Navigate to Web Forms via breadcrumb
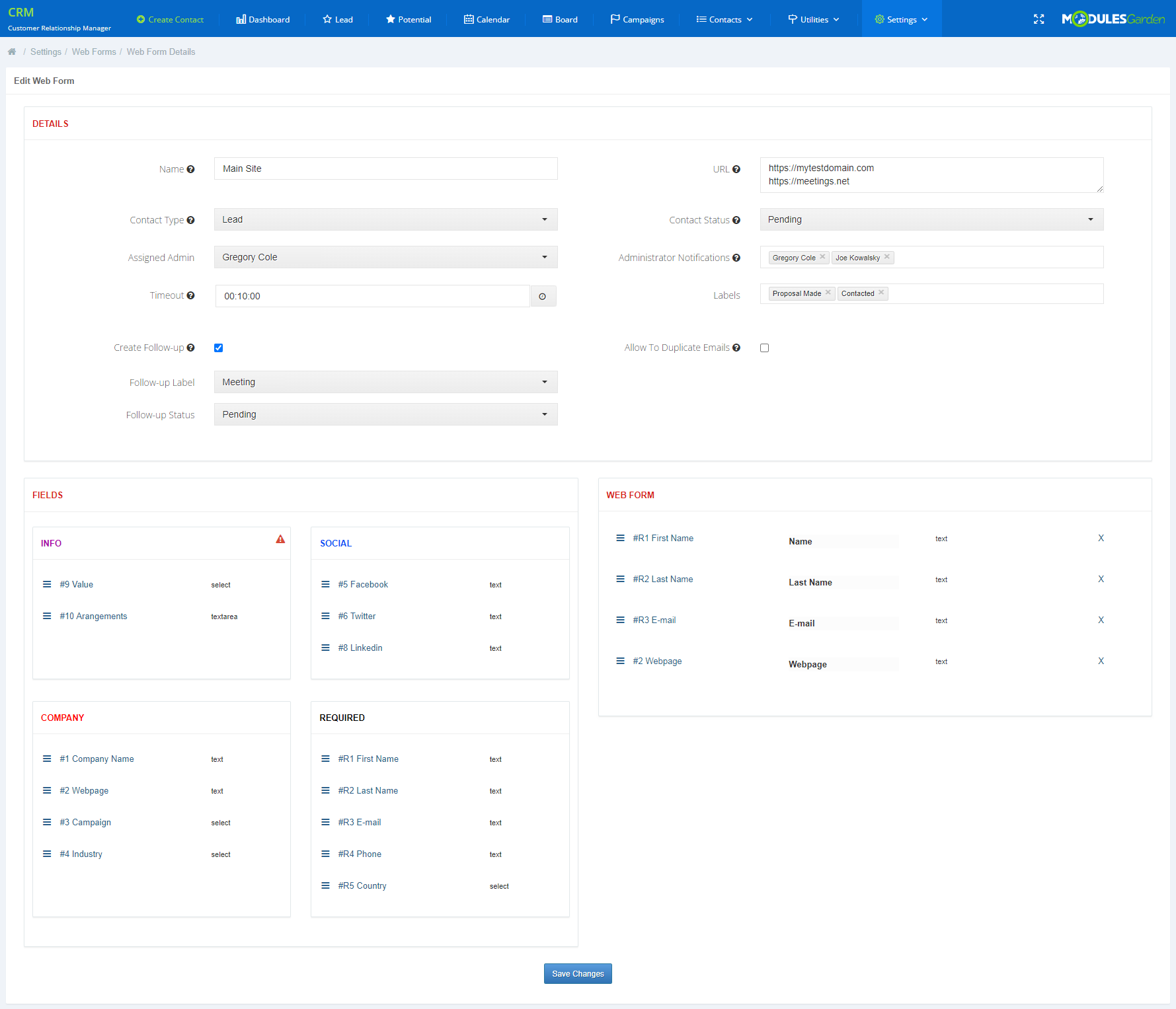 pos(93,52)
